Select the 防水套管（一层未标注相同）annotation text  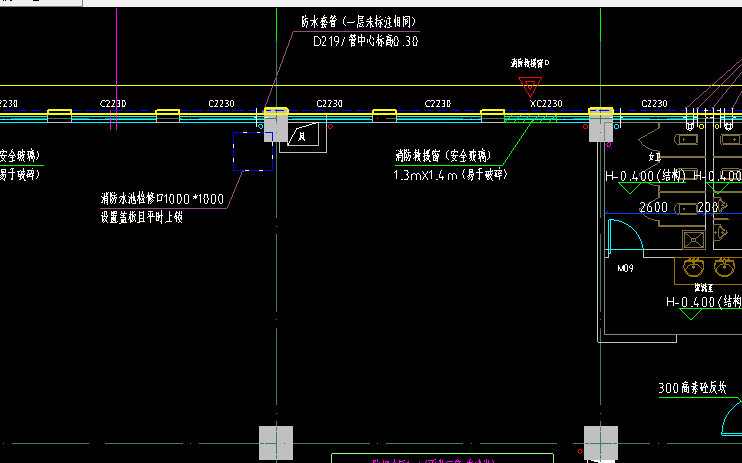358,22
